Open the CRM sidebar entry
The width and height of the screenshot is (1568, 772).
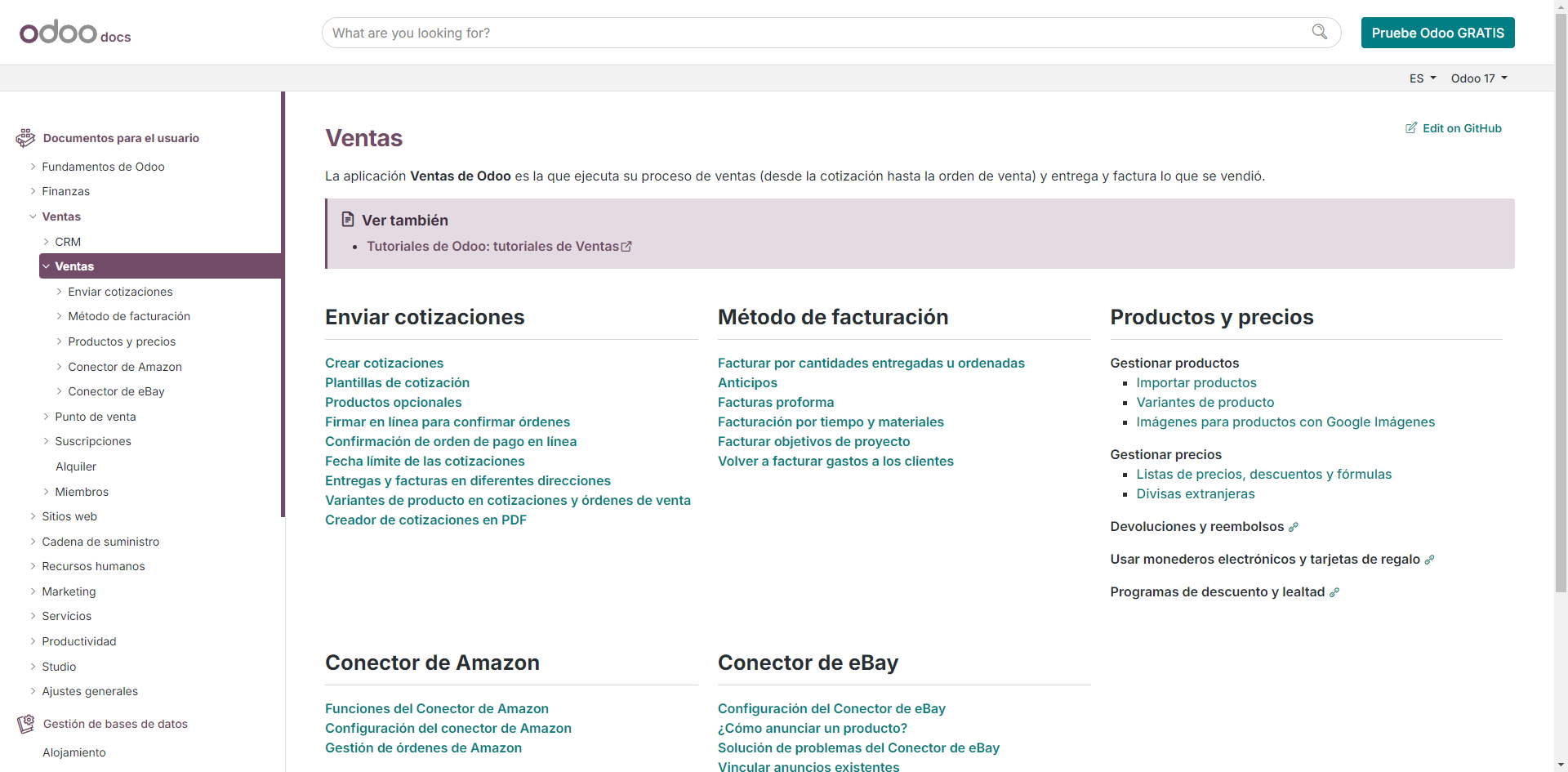pyautogui.click(x=69, y=241)
